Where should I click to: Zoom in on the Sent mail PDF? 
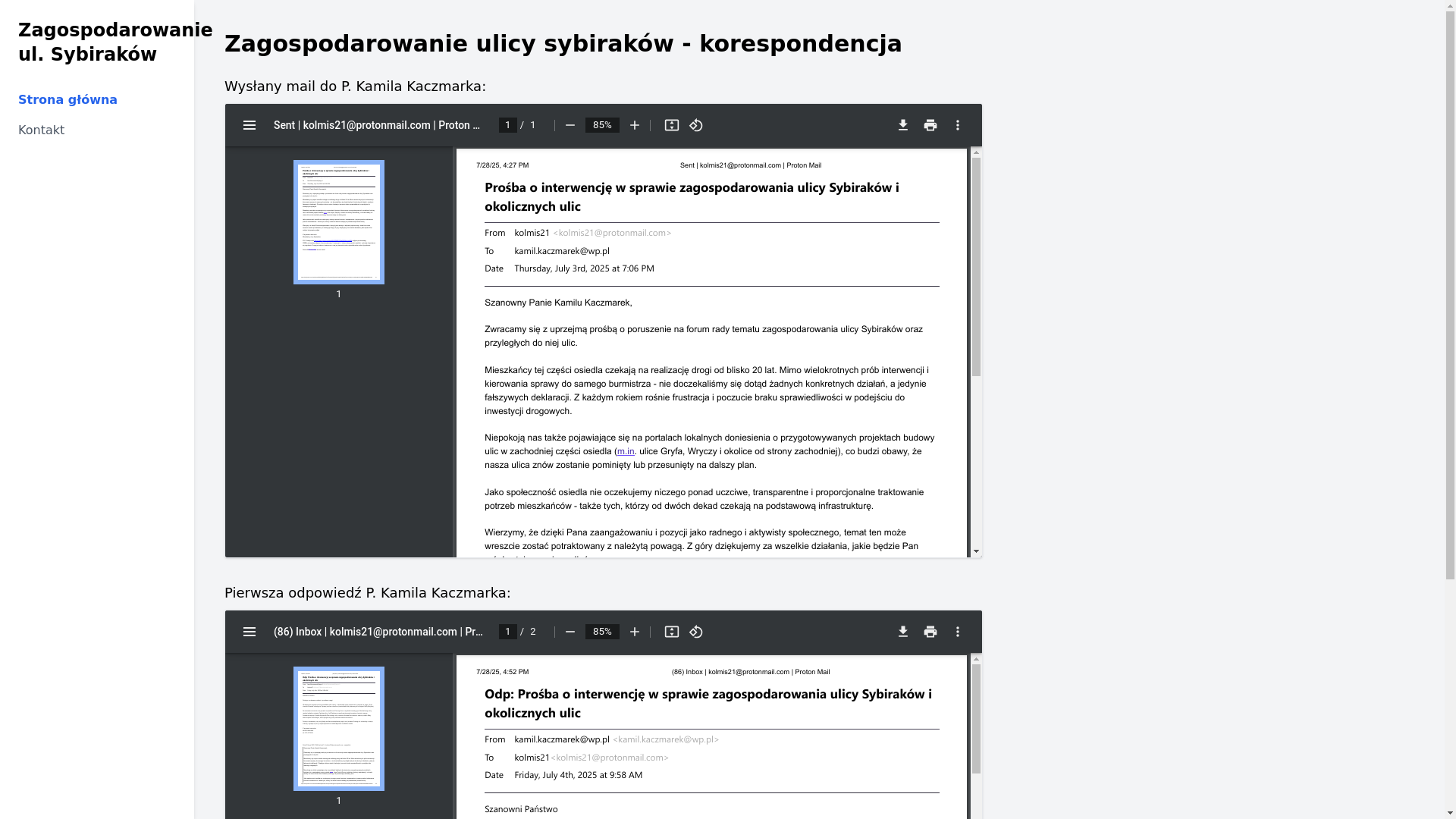pos(635,125)
